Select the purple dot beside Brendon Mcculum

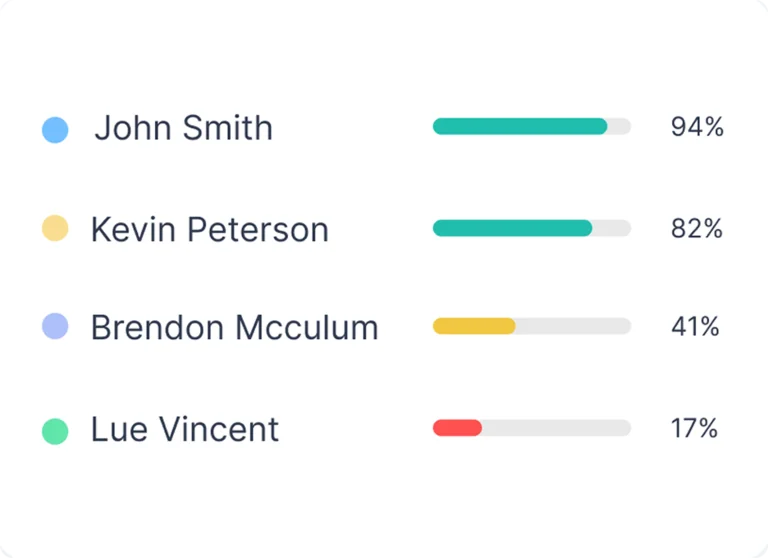click(x=55, y=326)
